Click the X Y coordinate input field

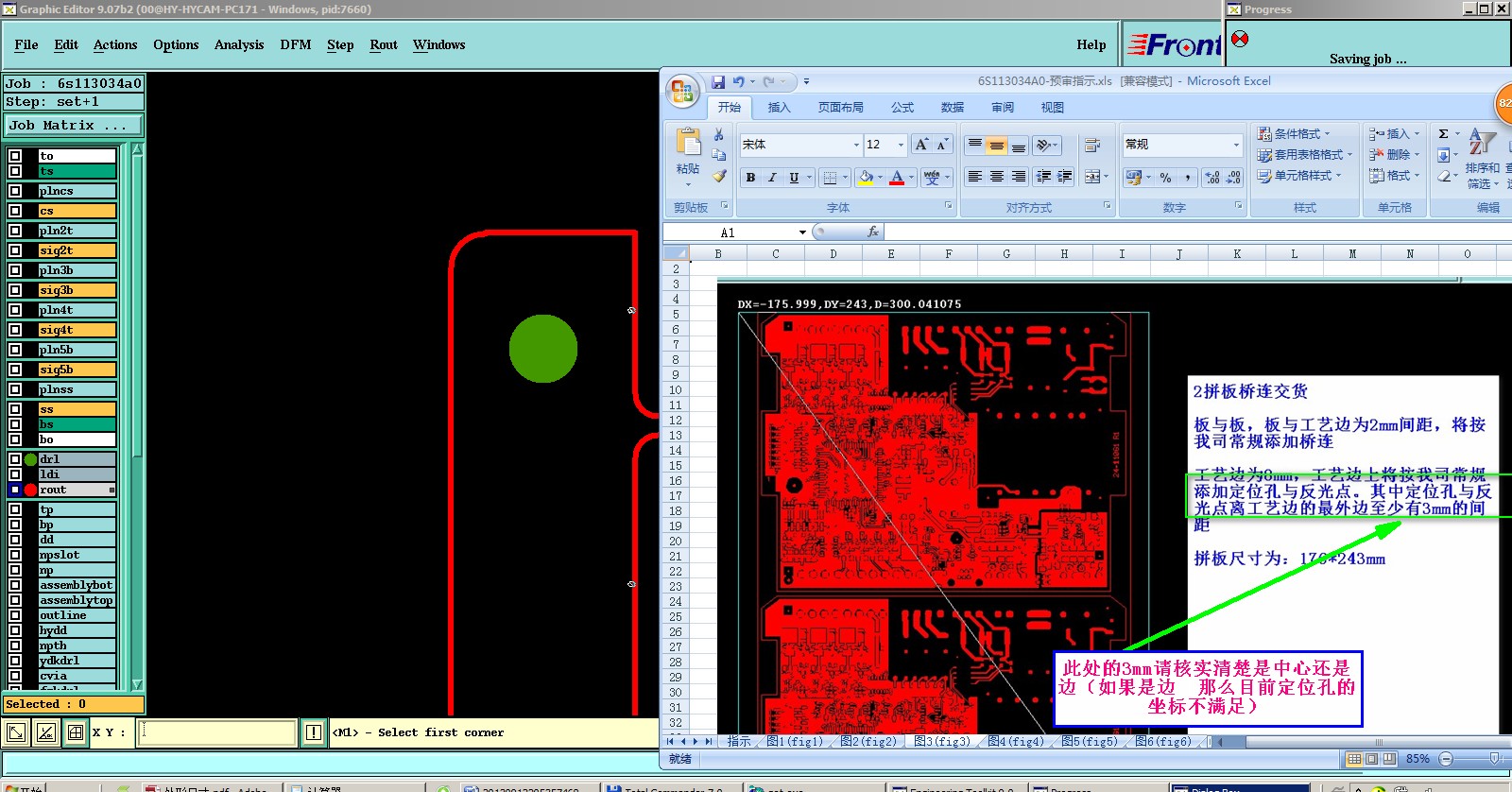(216, 732)
